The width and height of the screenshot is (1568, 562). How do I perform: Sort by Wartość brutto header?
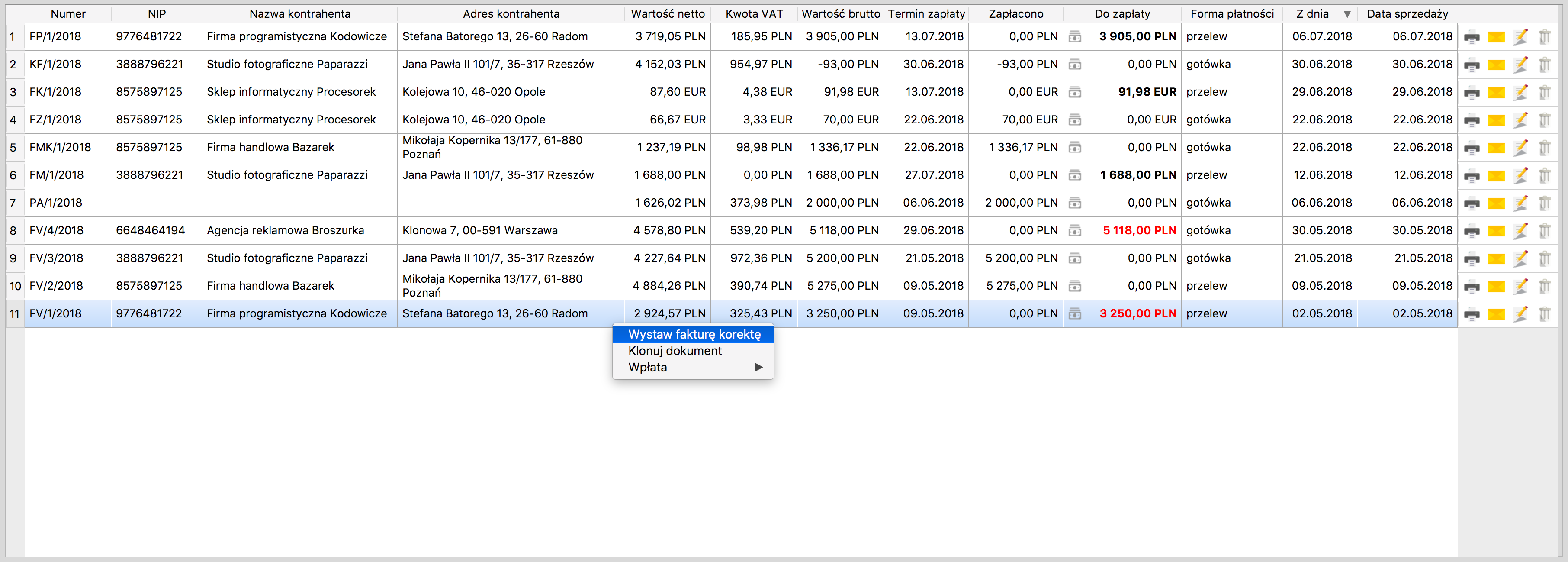pyautogui.click(x=841, y=13)
